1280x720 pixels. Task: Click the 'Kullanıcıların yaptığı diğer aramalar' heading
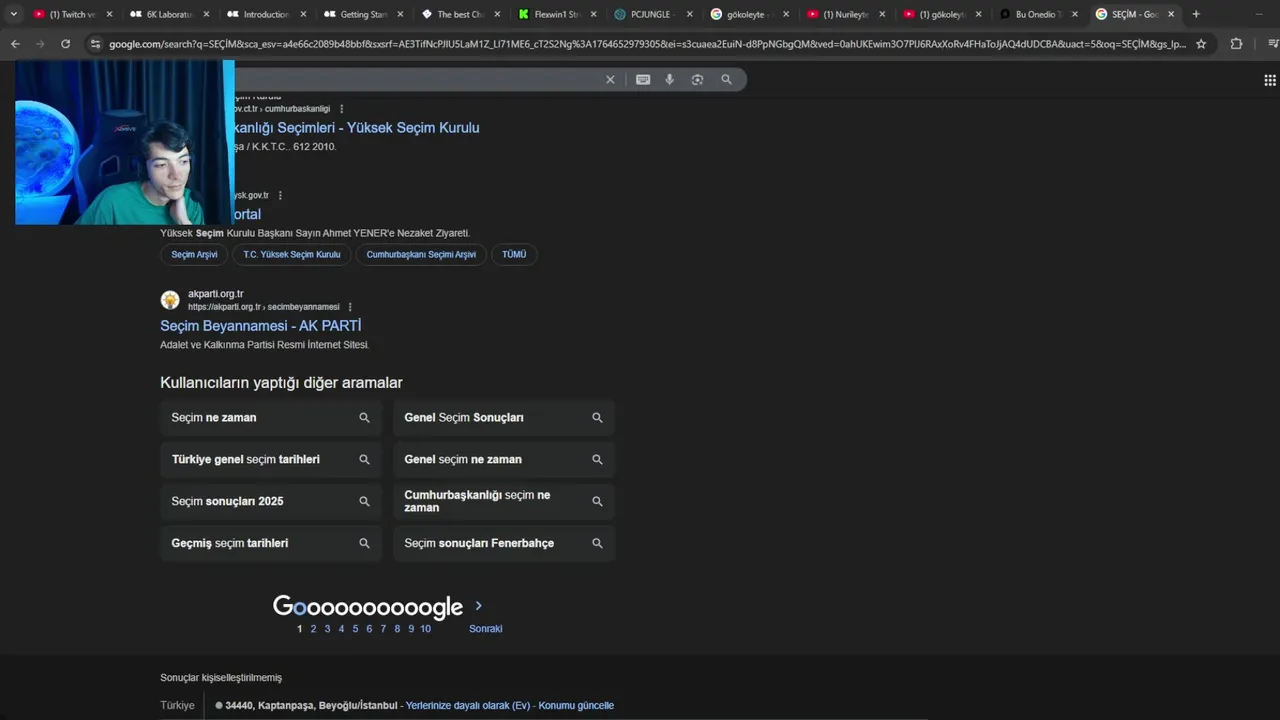click(281, 383)
